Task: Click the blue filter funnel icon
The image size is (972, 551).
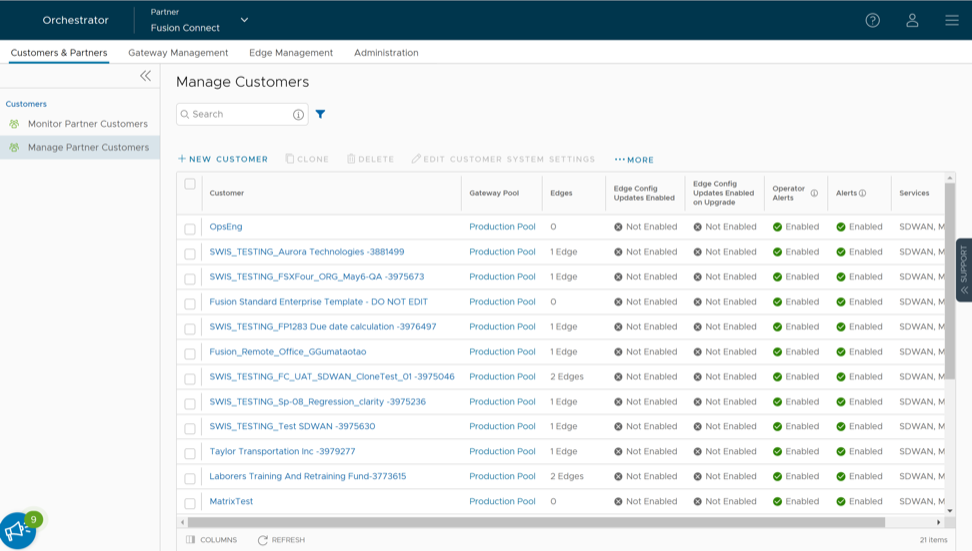Action: point(320,114)
